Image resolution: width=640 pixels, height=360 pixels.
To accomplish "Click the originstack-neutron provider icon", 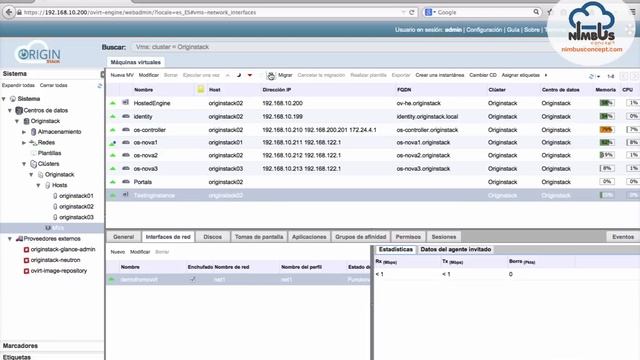I will [26, 260].
